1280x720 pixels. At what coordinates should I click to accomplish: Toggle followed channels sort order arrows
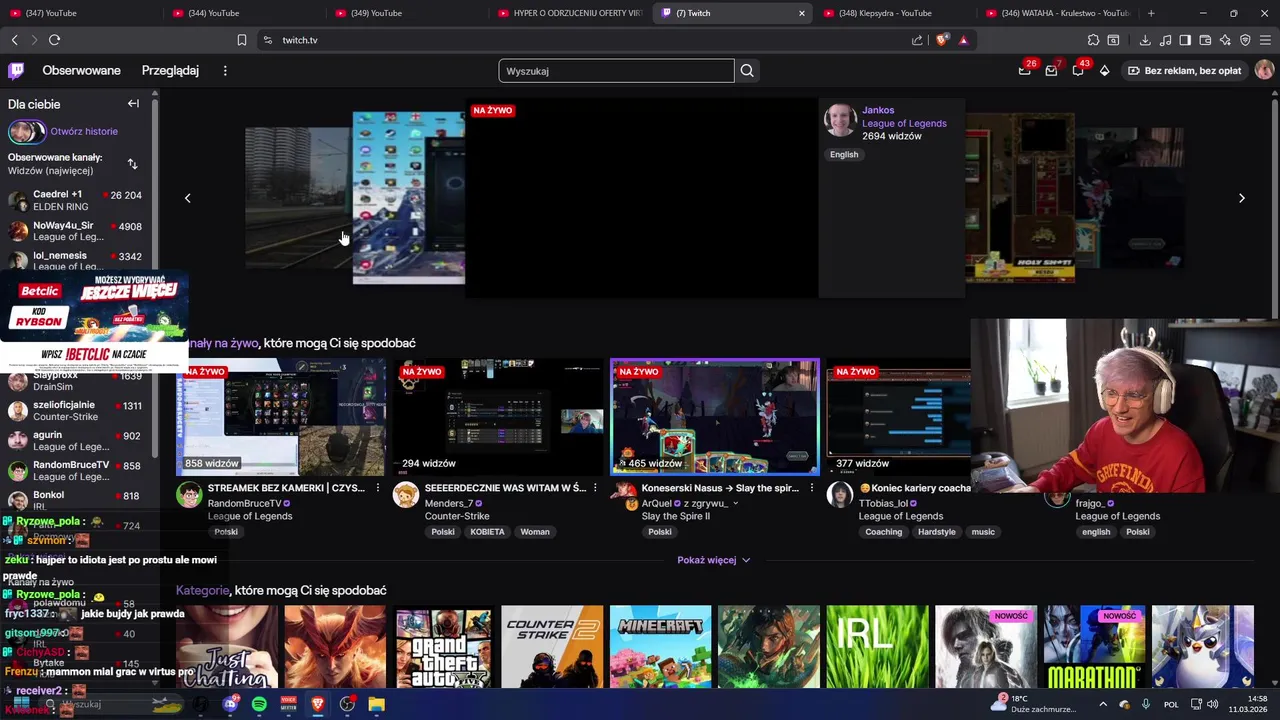click(133, 164)
